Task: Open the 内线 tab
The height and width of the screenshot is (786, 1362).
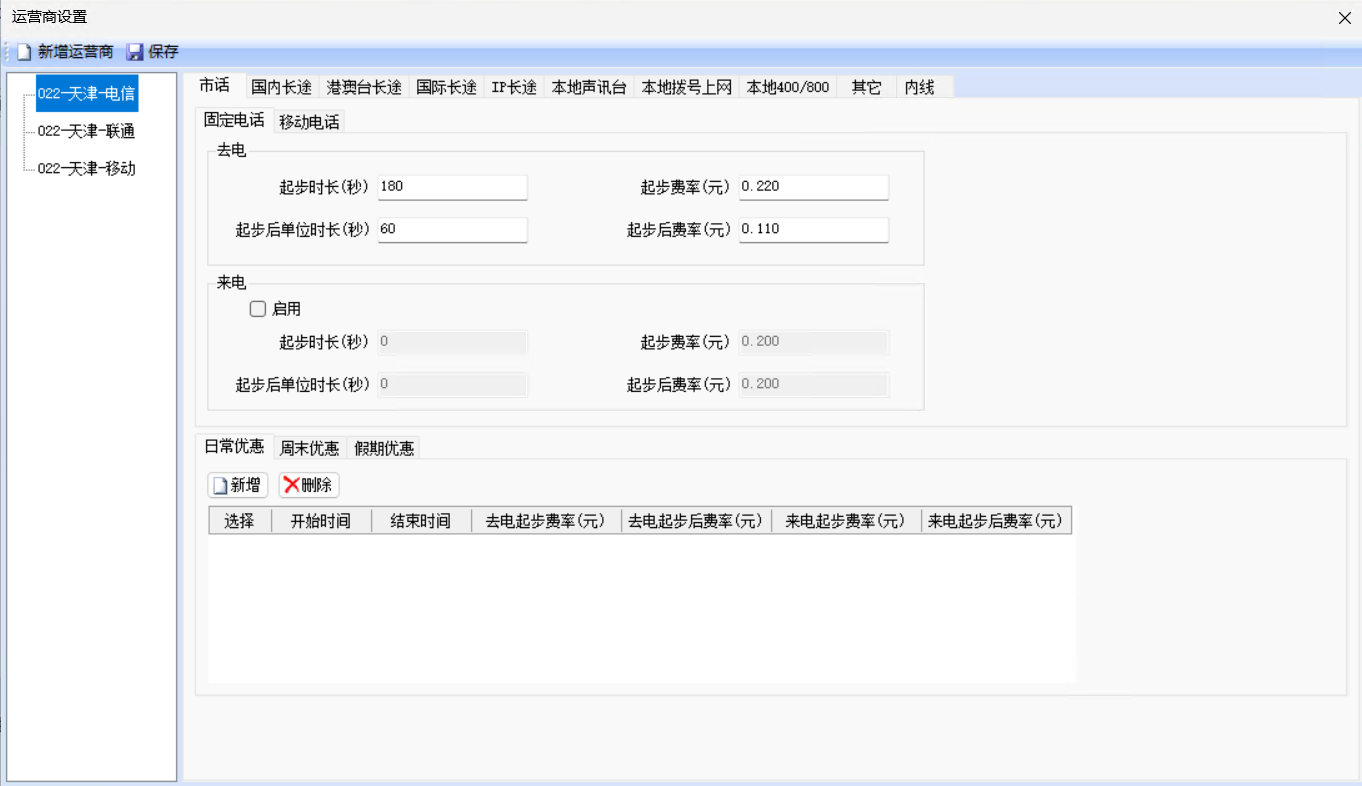Action: coord(919,87)
